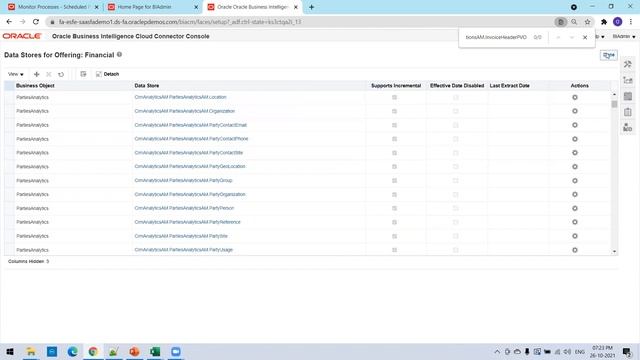Open Excel from the Windows taskbar

point(155,351)
